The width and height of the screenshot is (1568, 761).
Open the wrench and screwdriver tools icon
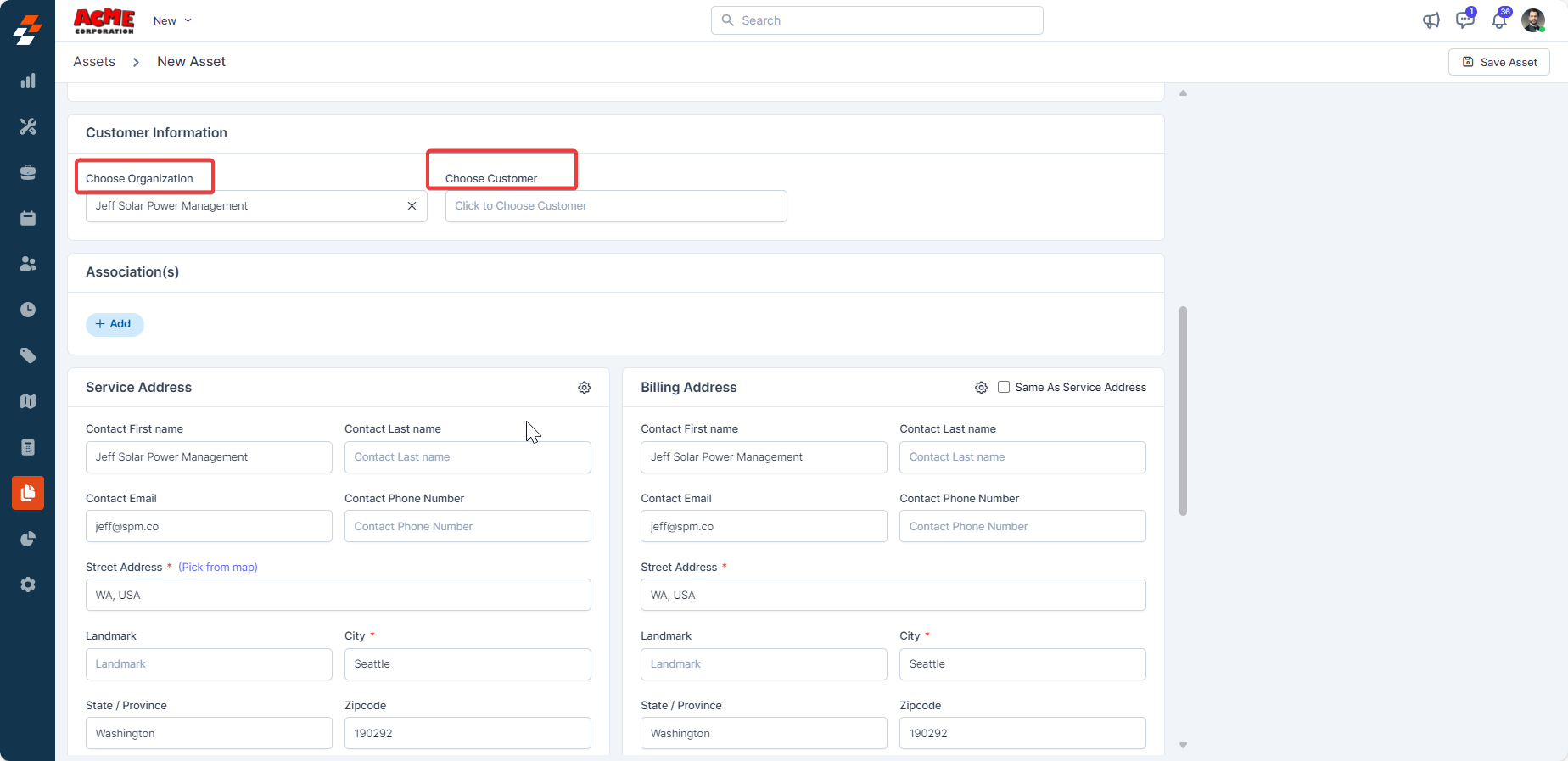point(28,126)
